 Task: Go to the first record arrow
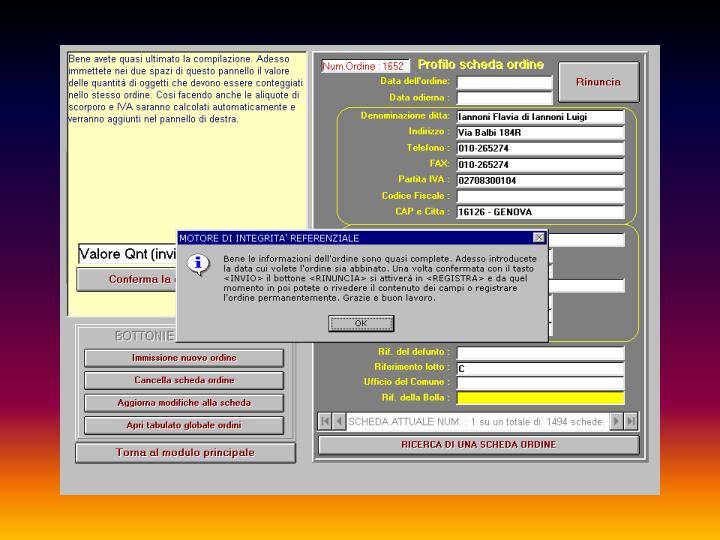tap(325, 422)
